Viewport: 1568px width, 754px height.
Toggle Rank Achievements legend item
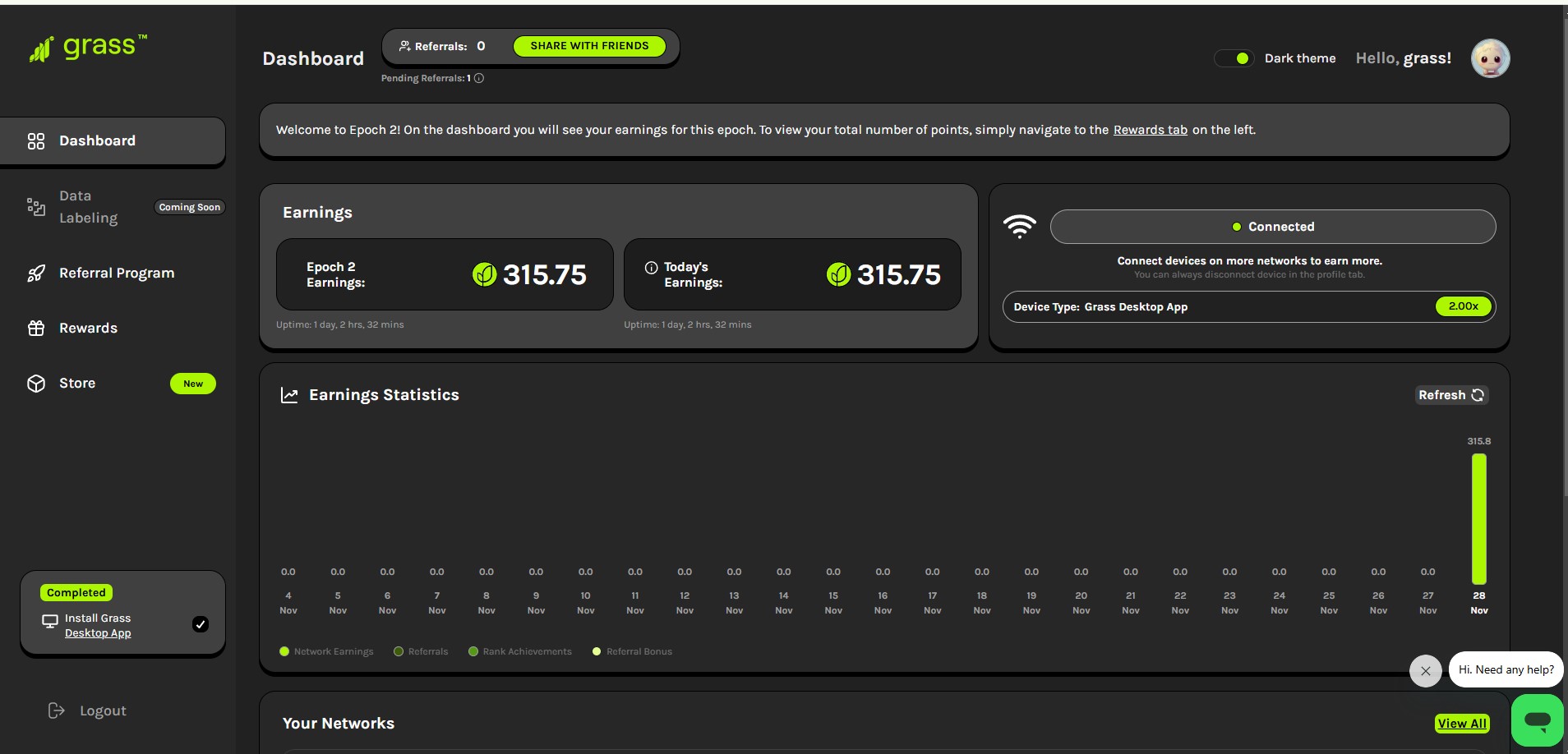[519, 651]
